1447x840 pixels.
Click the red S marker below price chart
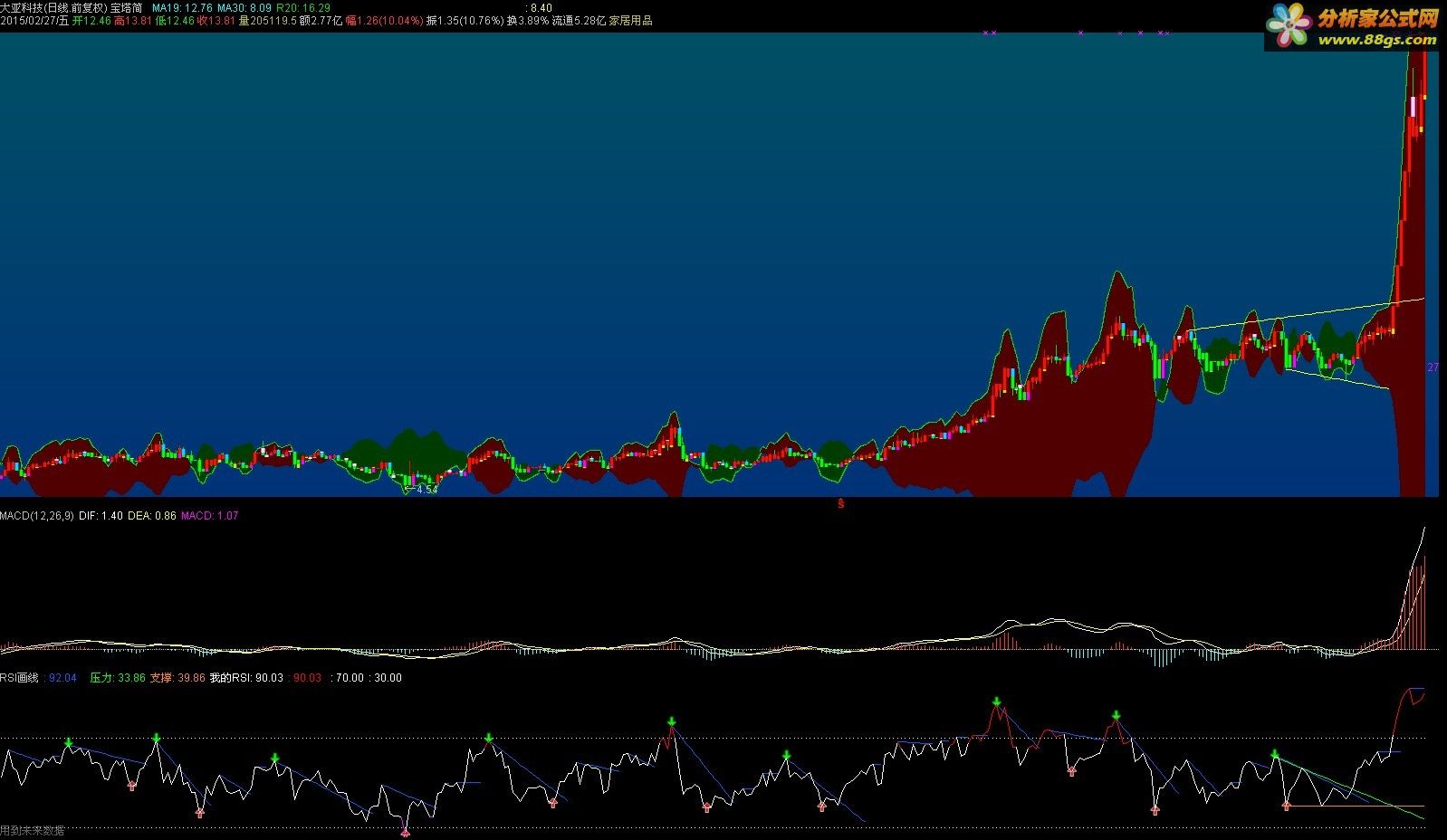click(840, 503)
